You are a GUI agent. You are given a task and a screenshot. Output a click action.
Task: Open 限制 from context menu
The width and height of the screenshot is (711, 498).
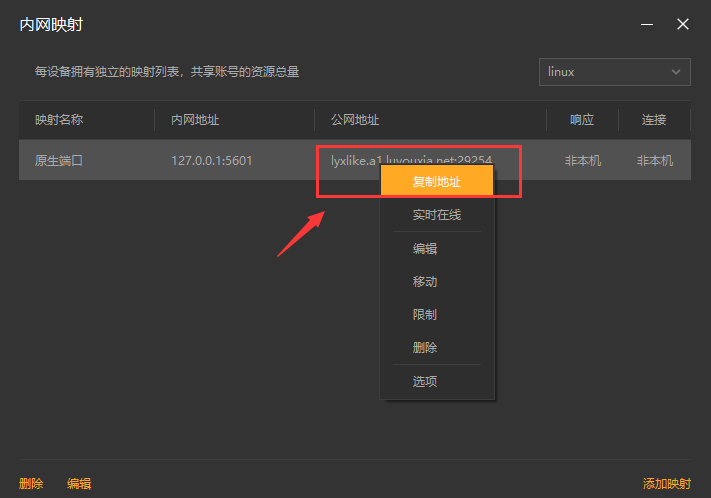coord(425,315)
